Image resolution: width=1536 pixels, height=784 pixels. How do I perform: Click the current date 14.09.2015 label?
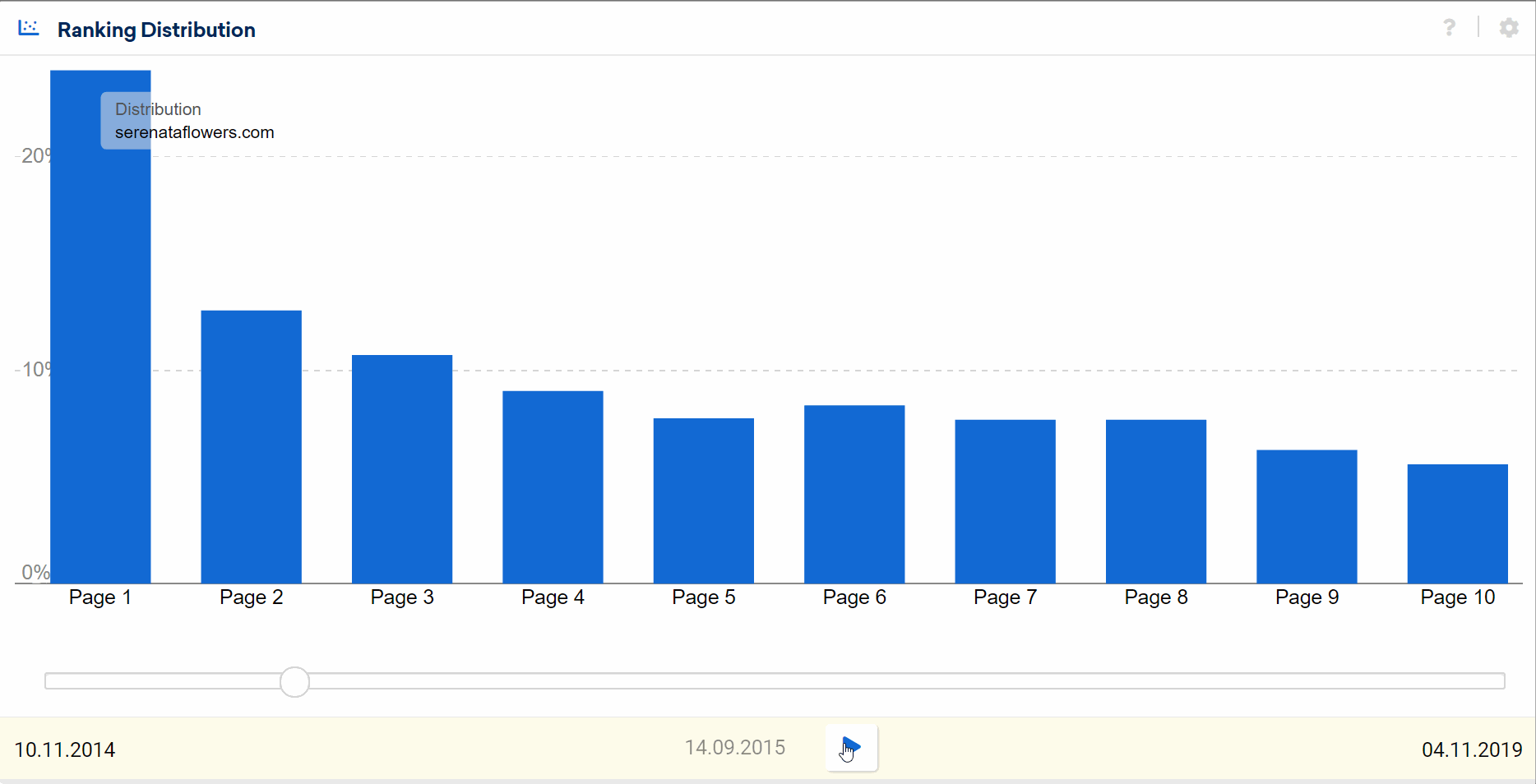coord(734,748)
